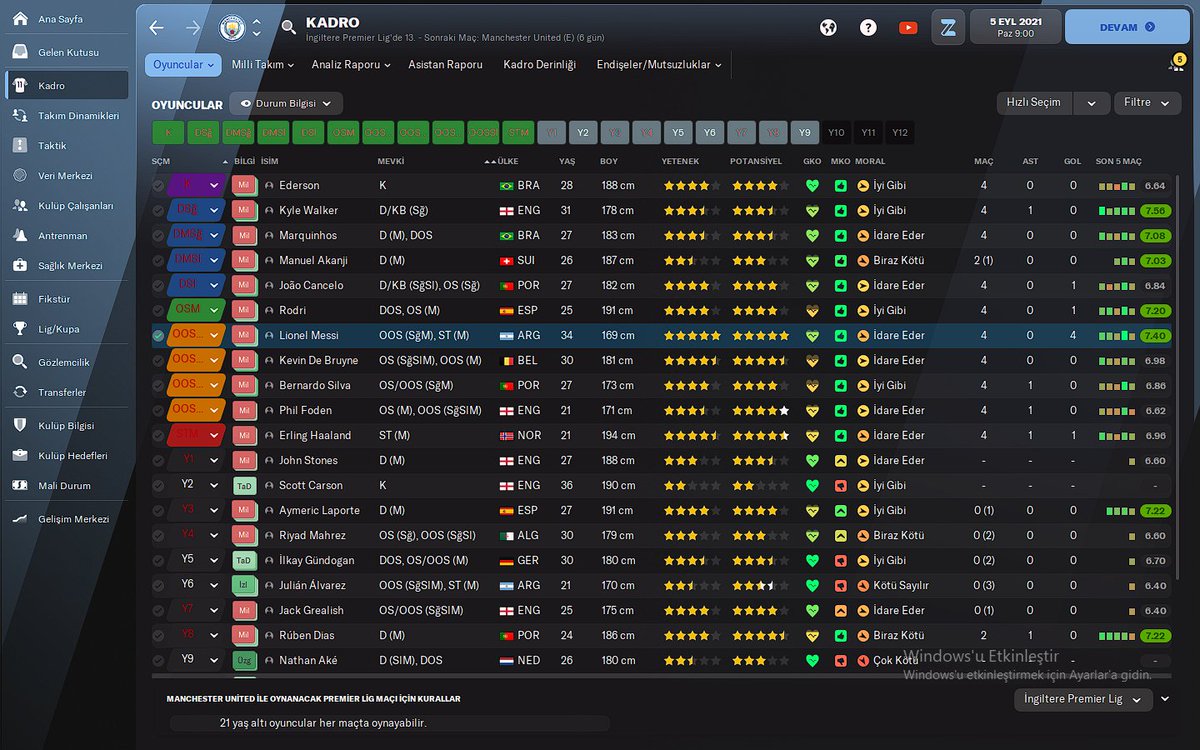
Task: Untick the checkbox for Lionel Messi
Action: (x=158, y=336)
